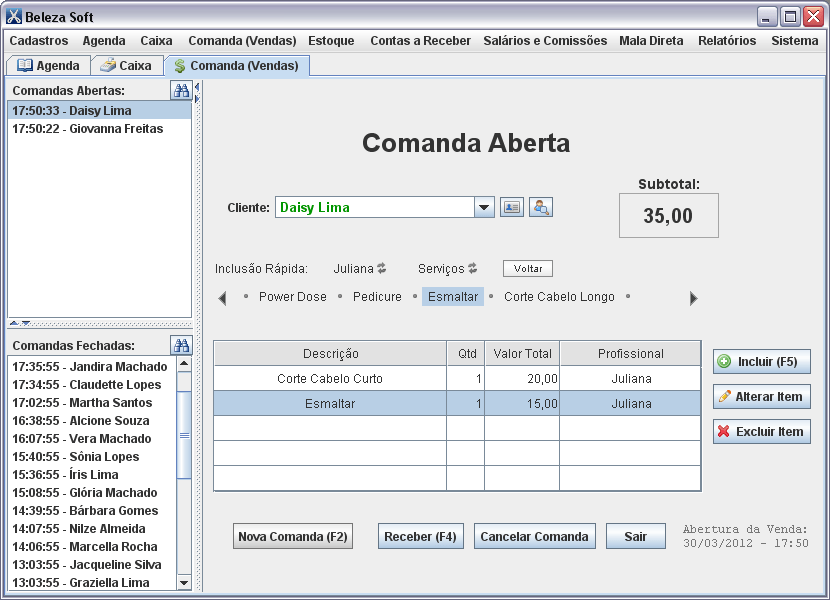Select closed comanda Íris Lima

click(92, 474)
